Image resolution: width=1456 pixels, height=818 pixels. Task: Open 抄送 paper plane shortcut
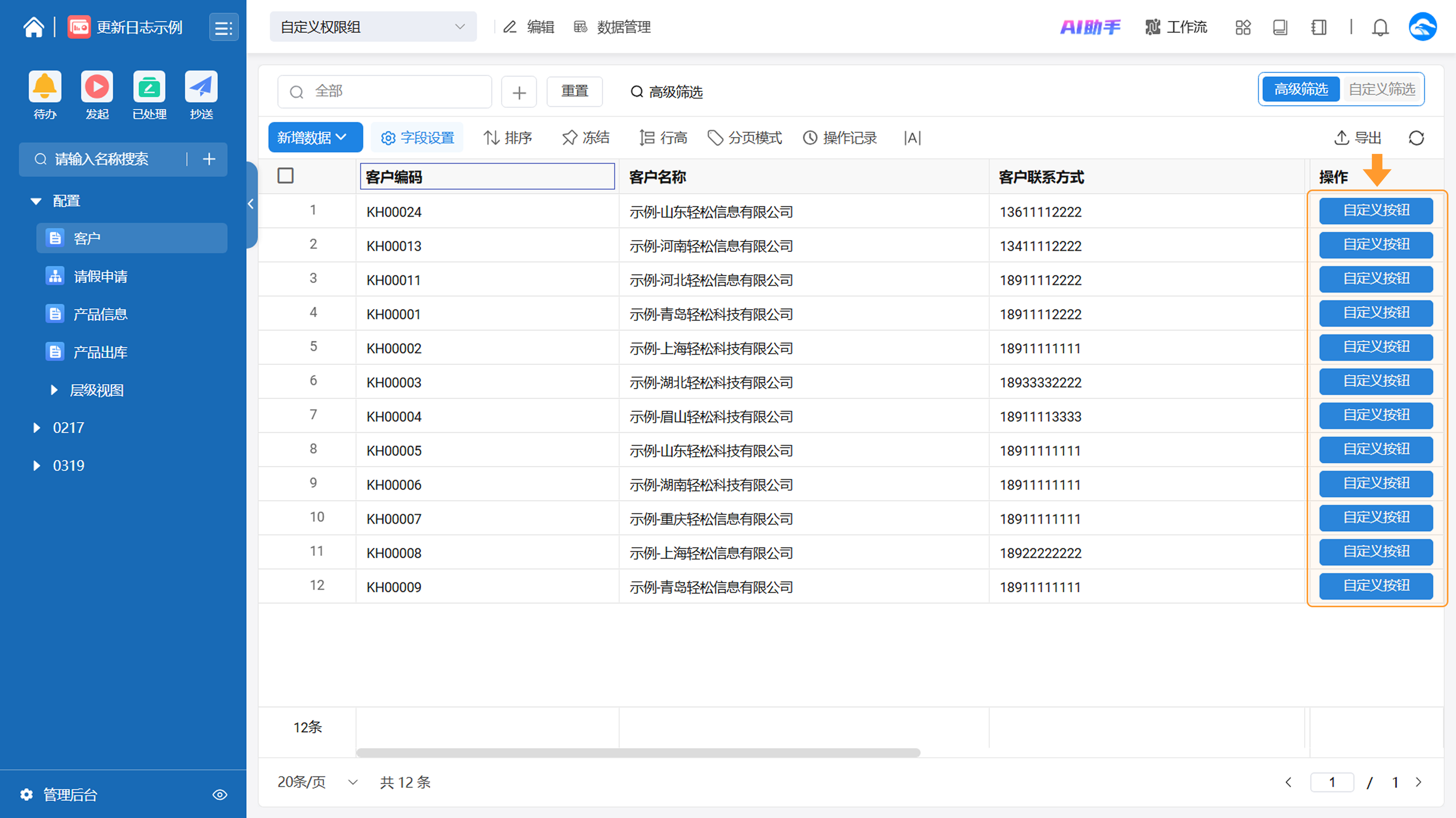[x=201, y=86]
